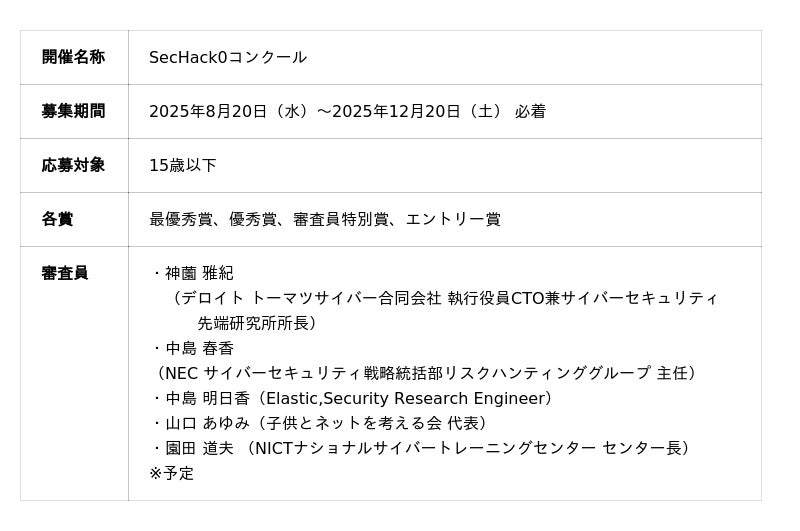Click the 審査員 row header
The width and height of the screenshot is (800, 531).
tap(65, 273)
